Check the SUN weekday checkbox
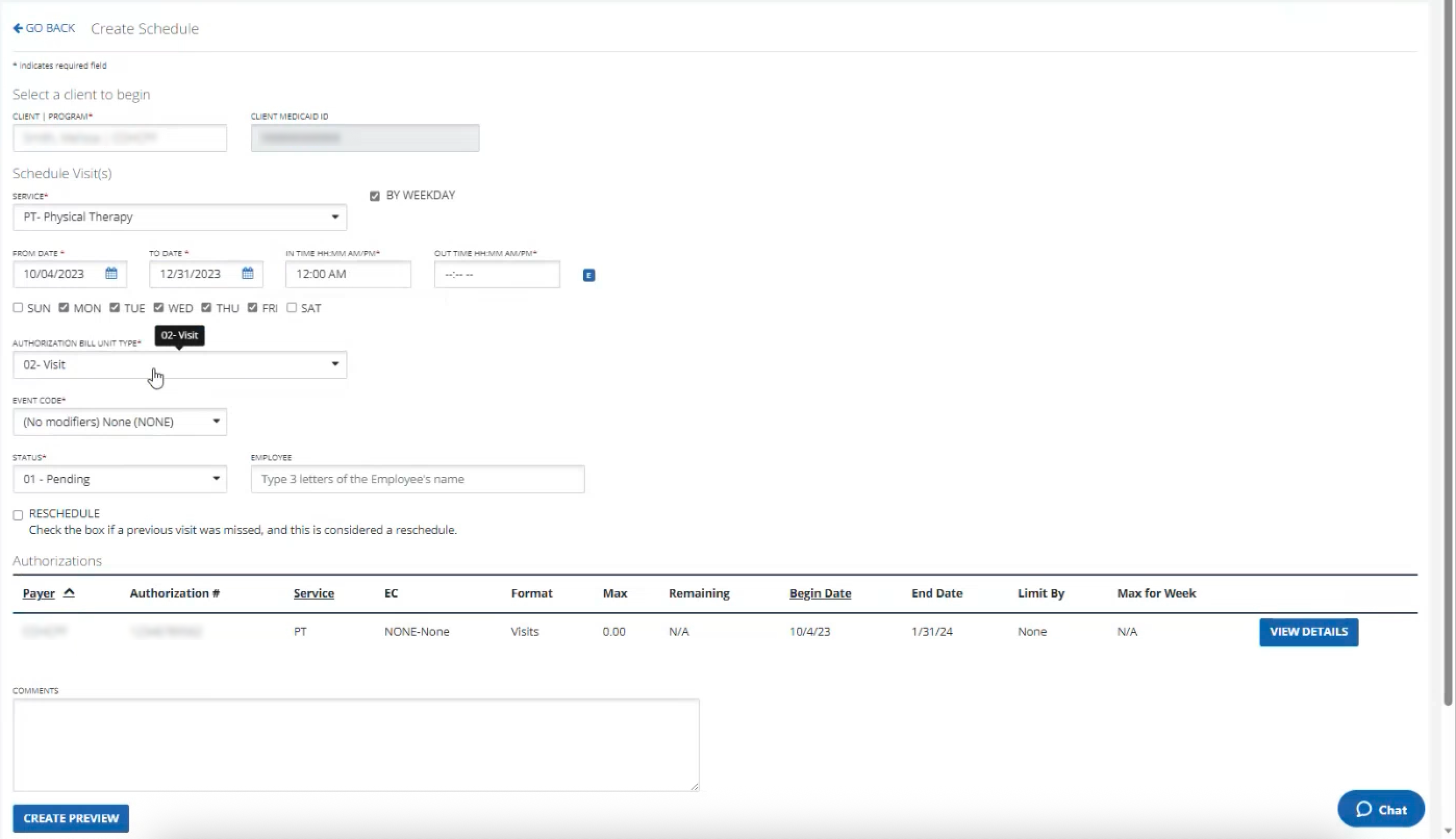 click(x=18, y=308)
